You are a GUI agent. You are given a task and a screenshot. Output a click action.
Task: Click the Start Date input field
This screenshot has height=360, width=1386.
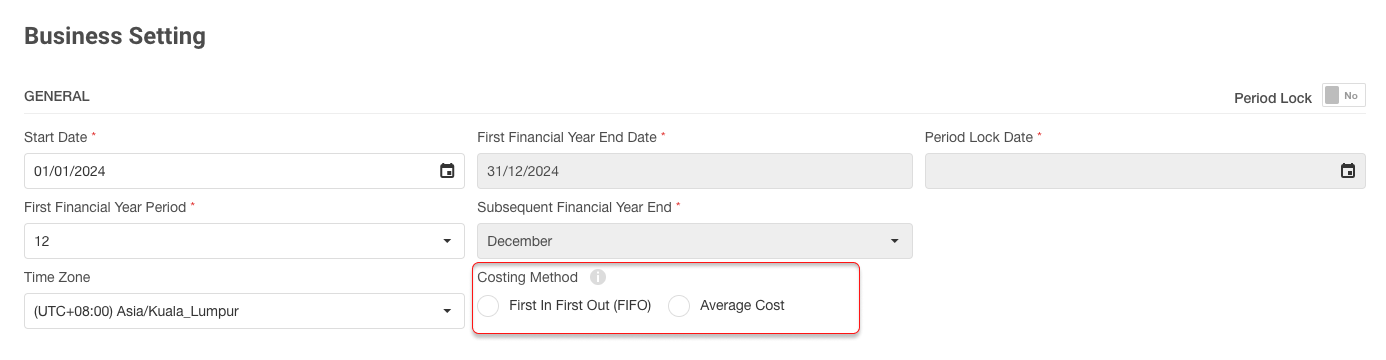(244, 171)
